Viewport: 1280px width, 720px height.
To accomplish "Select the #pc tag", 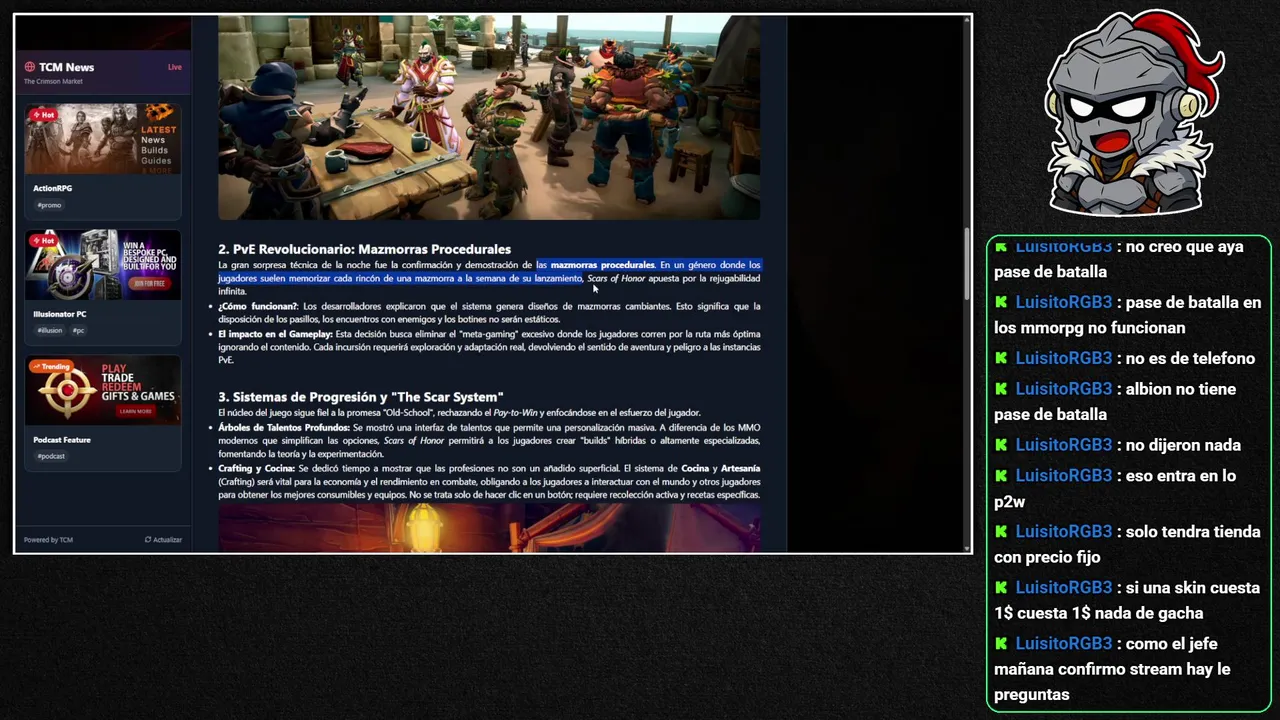I will [x=79, y=330].
